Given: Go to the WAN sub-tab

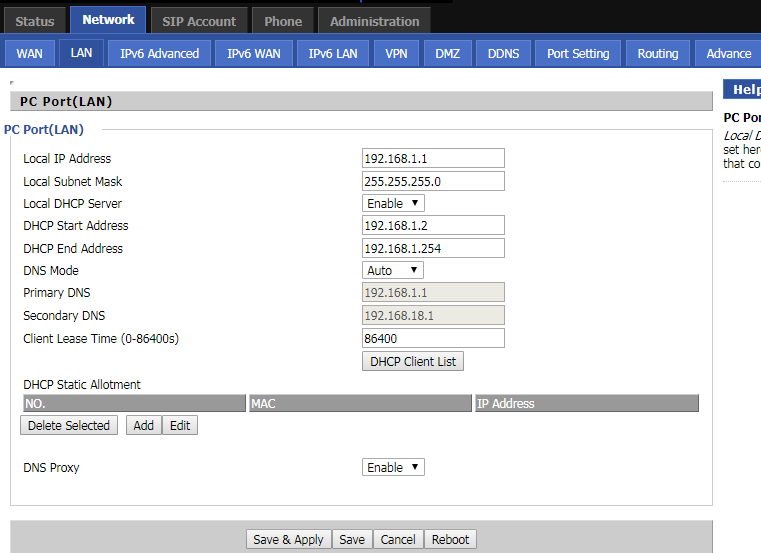Looking at the screenshot, I should point(30,53).
